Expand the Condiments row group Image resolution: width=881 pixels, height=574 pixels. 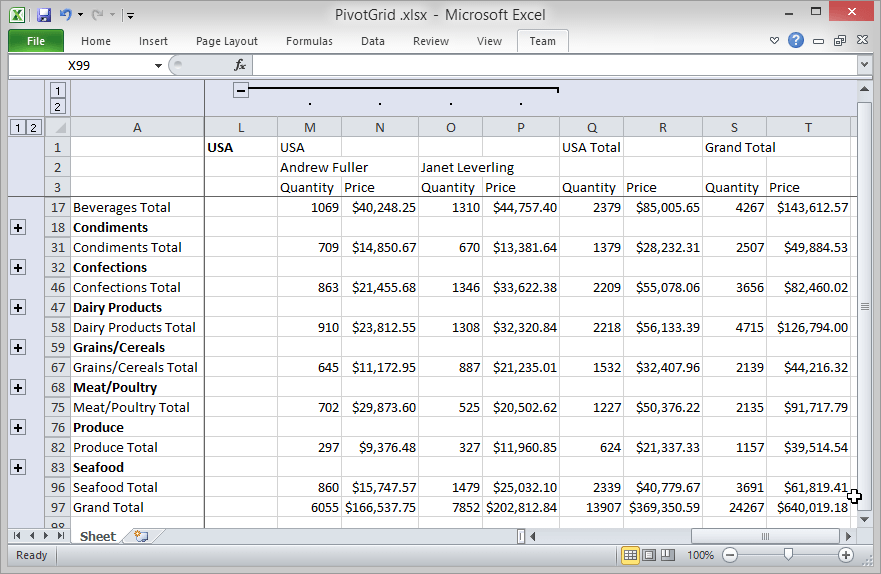click(x=17, y=227)
